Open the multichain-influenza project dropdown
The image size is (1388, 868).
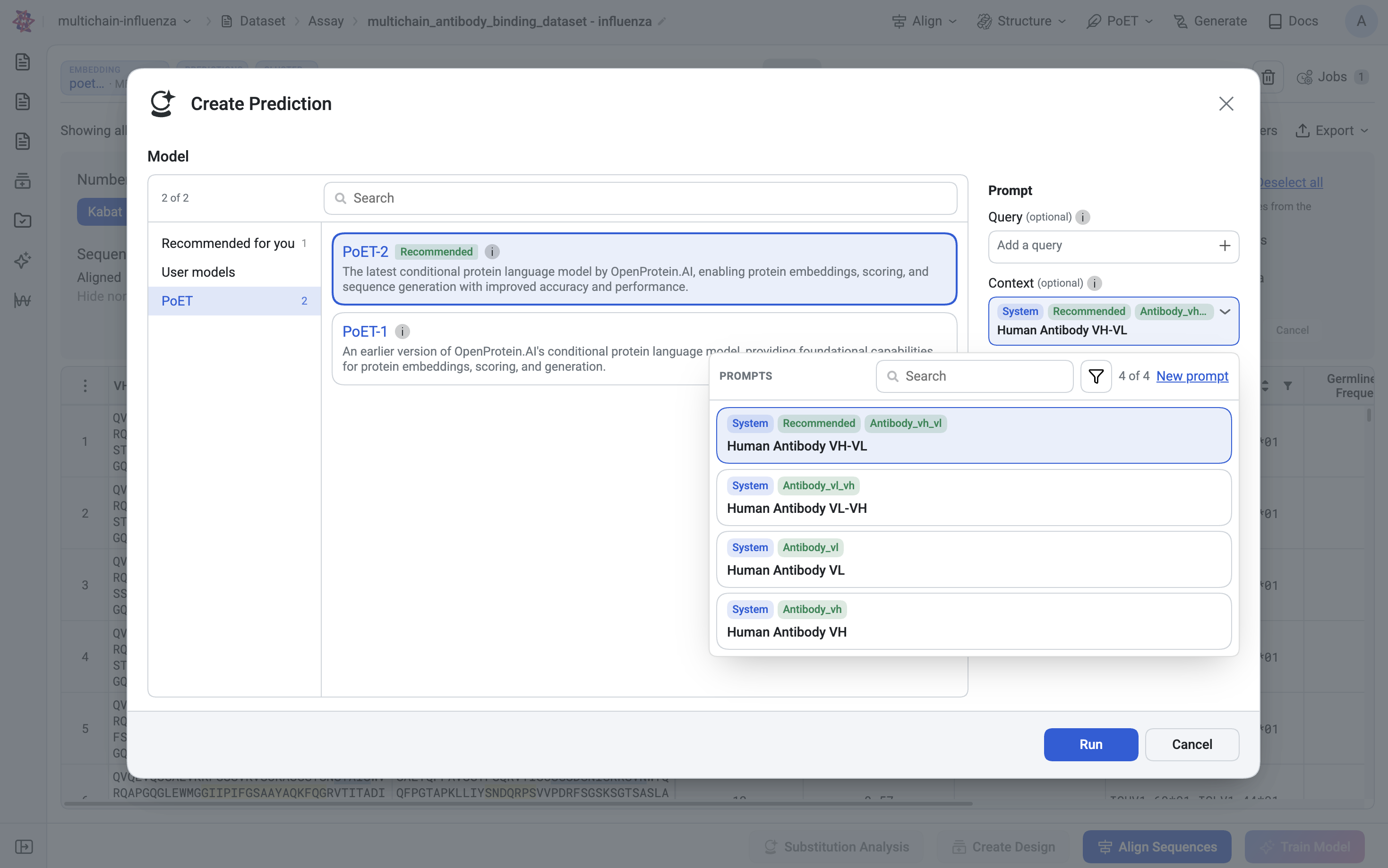[x=125, y=21]
